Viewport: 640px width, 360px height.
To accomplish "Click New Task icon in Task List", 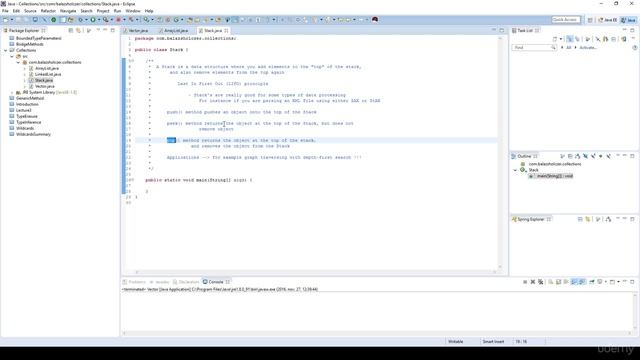I will (555, 39).
